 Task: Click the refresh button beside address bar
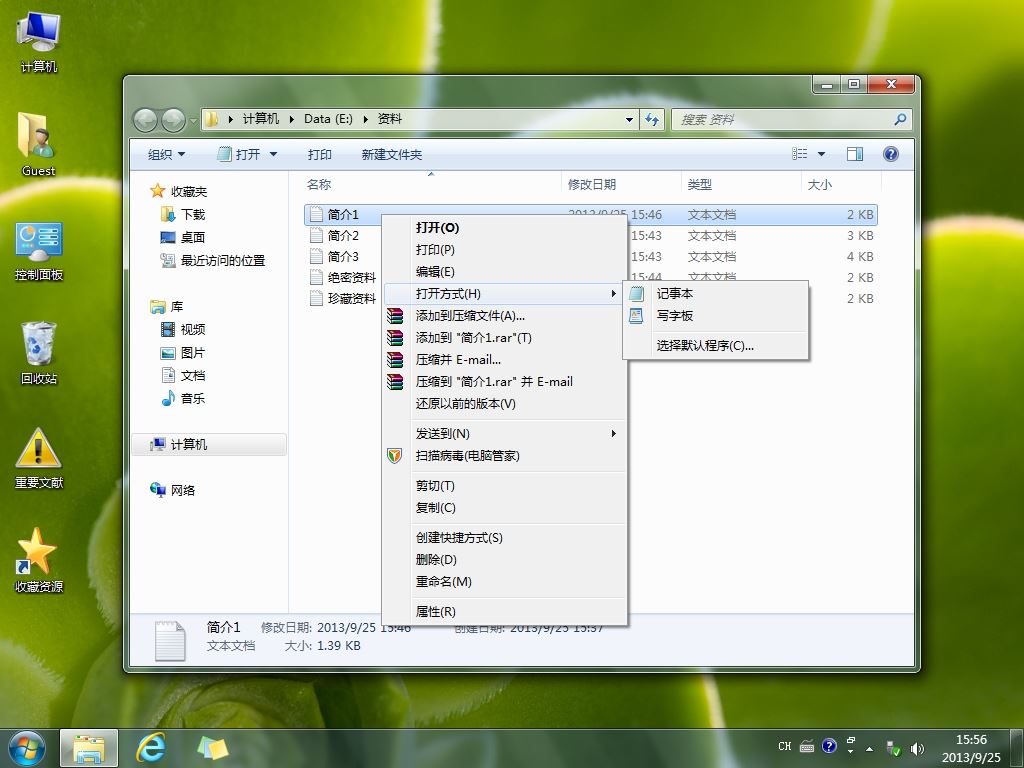[652, 120]
